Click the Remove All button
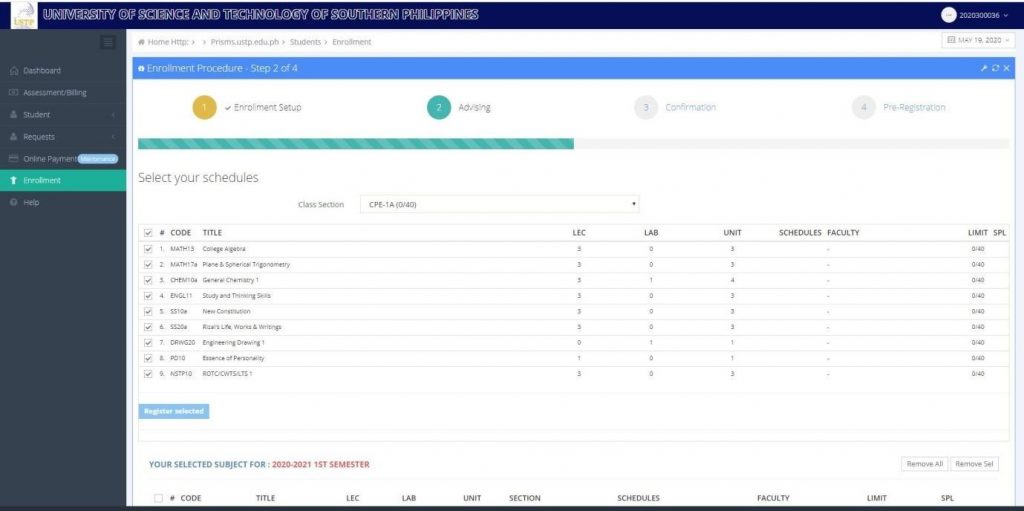Viewport: 1024px width, 511px height. pos(923,464)
